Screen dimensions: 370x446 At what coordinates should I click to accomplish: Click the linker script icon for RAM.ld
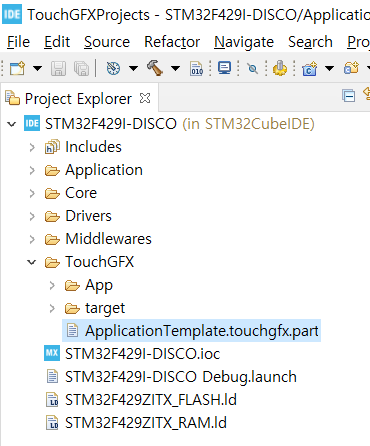coord(52,423)
